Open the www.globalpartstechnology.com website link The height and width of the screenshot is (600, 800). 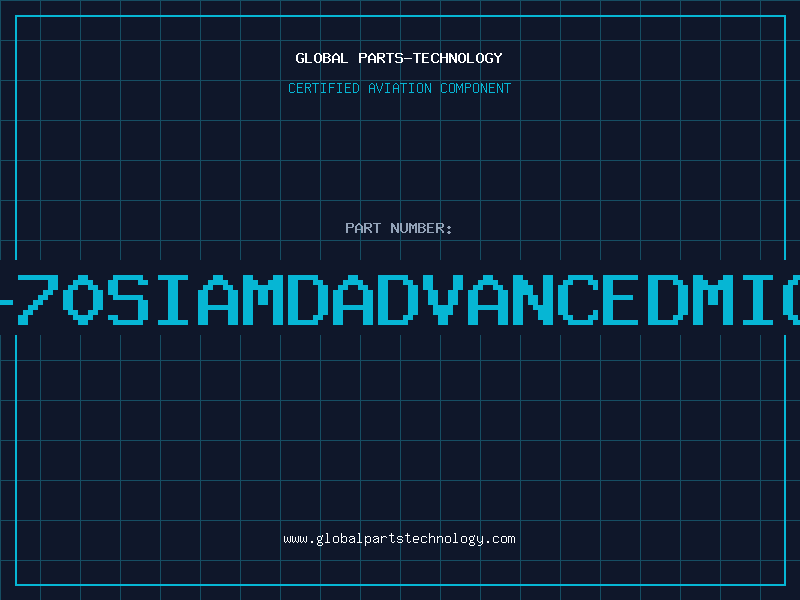click(399, 539)
